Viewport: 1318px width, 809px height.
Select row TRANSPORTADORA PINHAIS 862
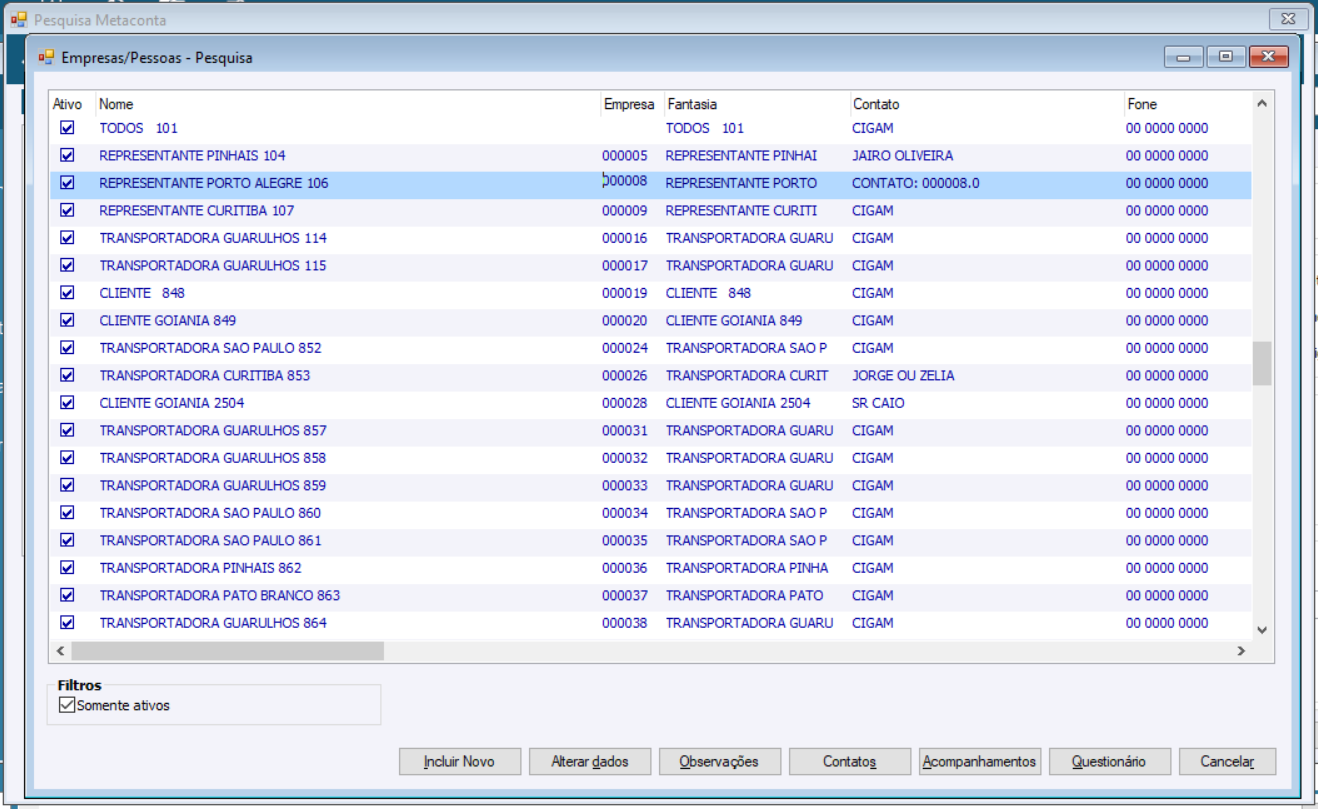[650, 568]
